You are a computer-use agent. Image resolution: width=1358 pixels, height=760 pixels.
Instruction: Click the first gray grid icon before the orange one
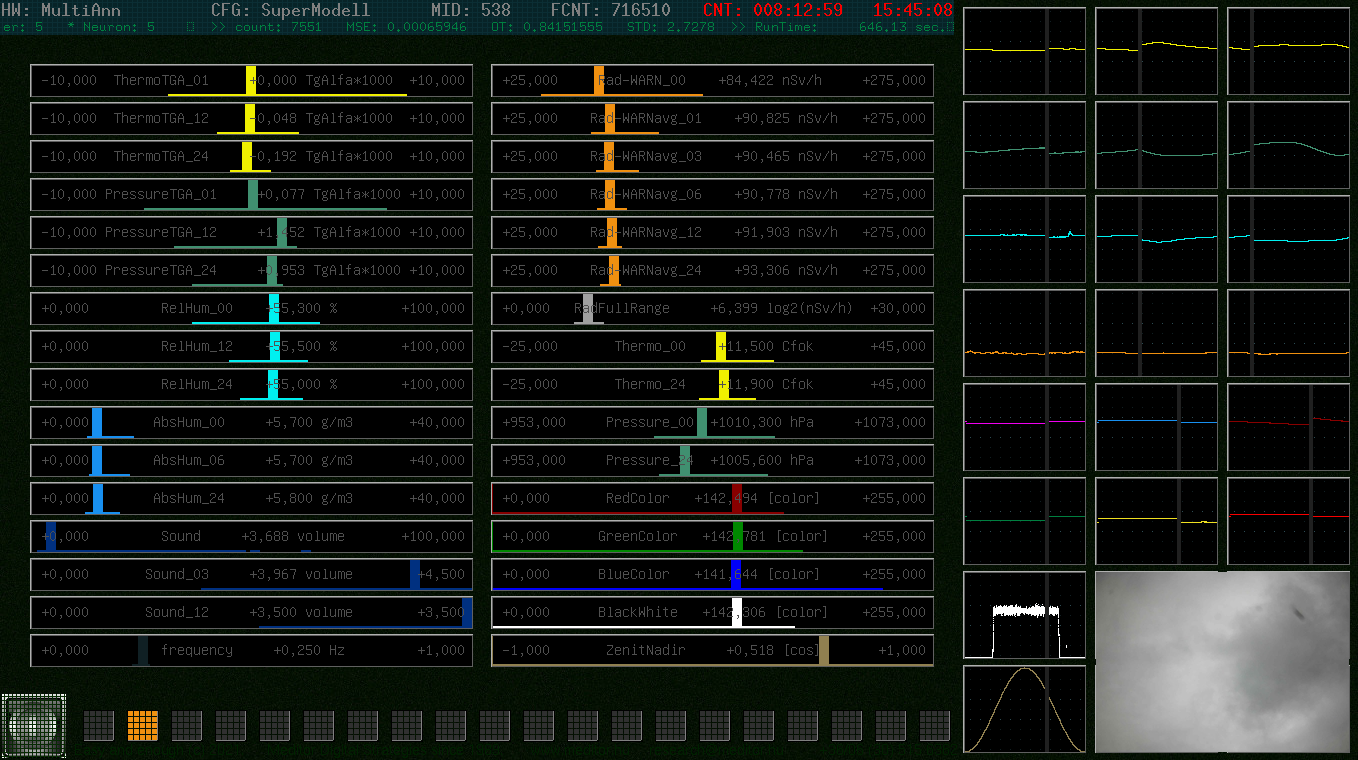(x=99, y=726)
